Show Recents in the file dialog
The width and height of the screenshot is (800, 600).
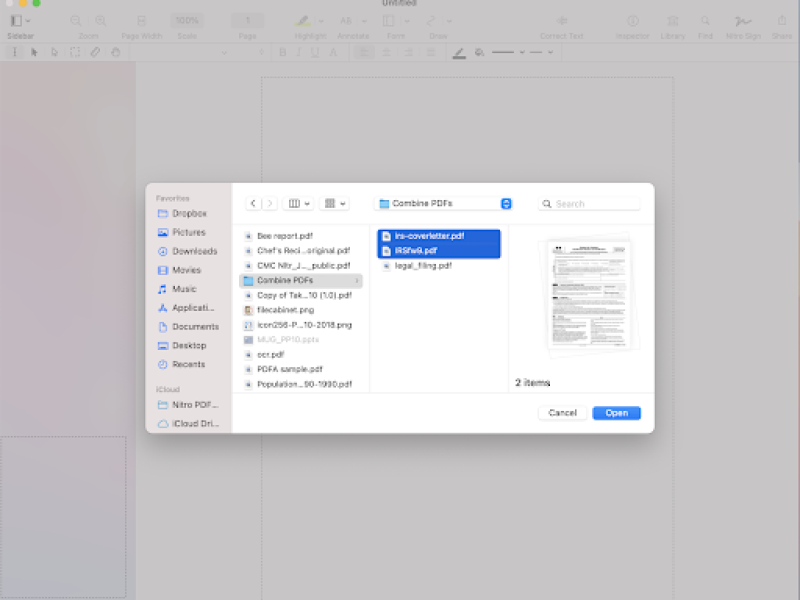(x=188, y=364)
